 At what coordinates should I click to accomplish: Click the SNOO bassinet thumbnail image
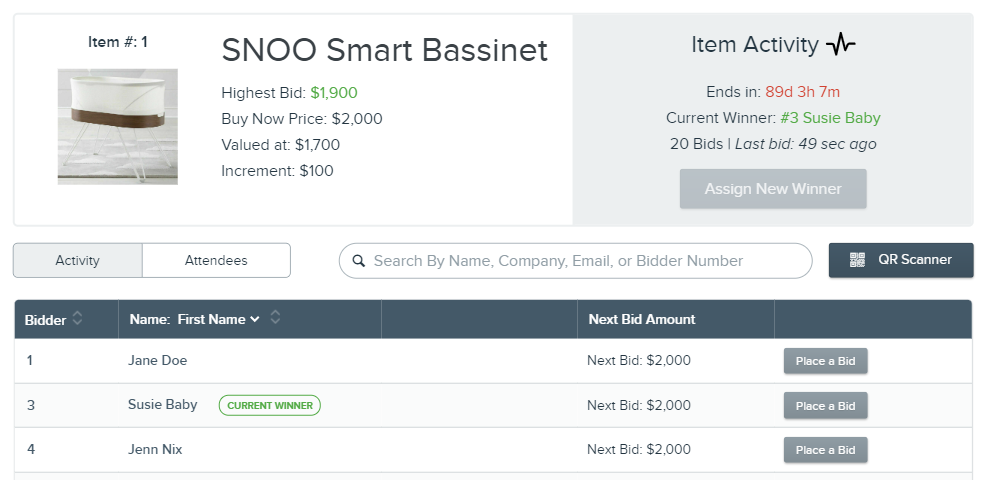[x=118, y=127]
